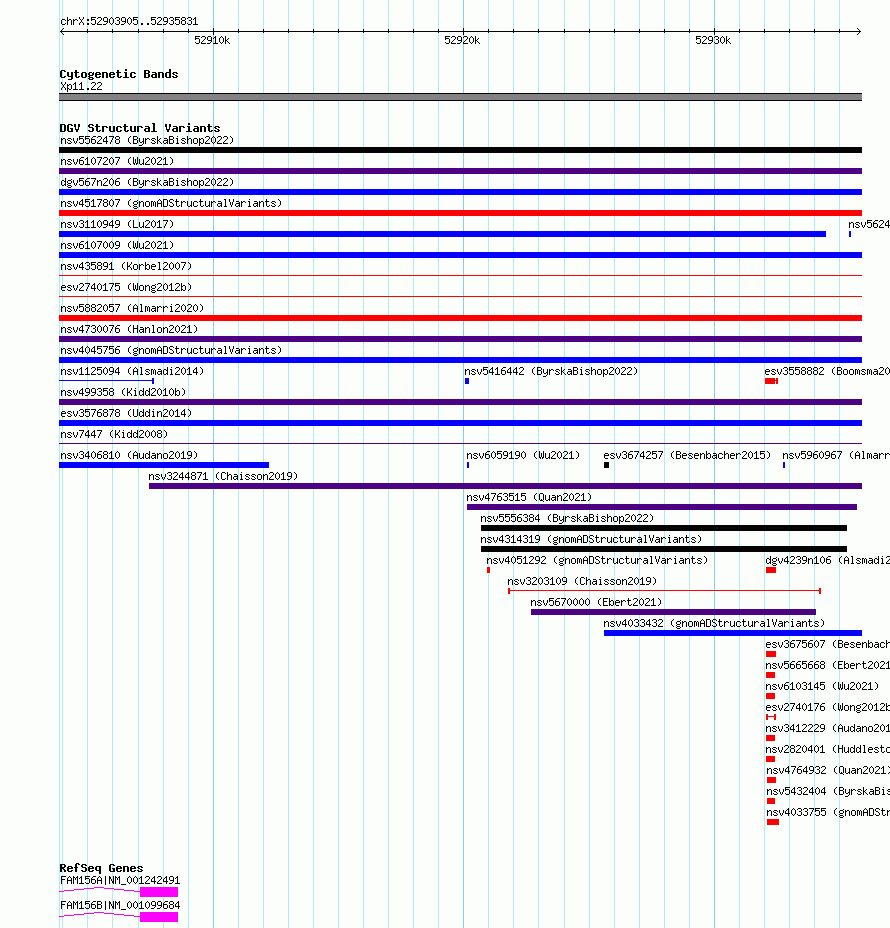Open FAM156B|NM_001099684 gene entry
890x928 pixels.
tap(120, 906)
